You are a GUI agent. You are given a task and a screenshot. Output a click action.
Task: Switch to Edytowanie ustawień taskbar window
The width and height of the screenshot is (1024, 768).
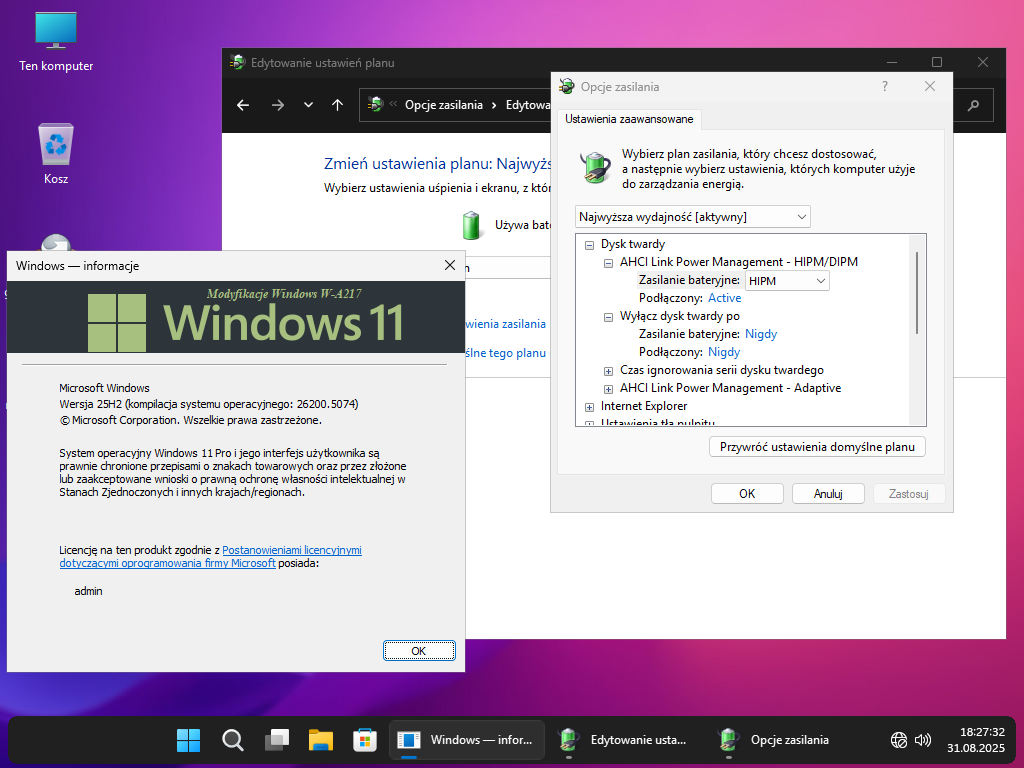pyautogui.click(x=627, y=740)
